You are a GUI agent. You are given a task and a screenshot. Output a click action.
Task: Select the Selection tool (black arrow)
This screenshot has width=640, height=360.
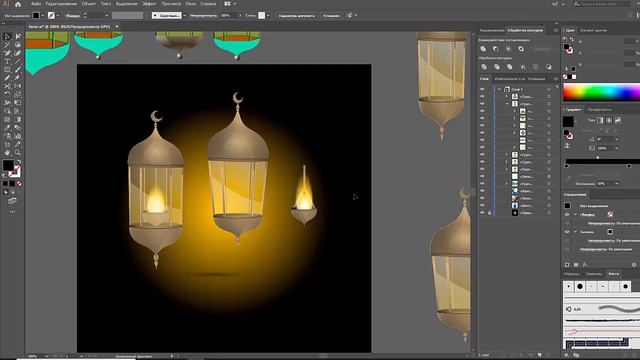[7, 36]
